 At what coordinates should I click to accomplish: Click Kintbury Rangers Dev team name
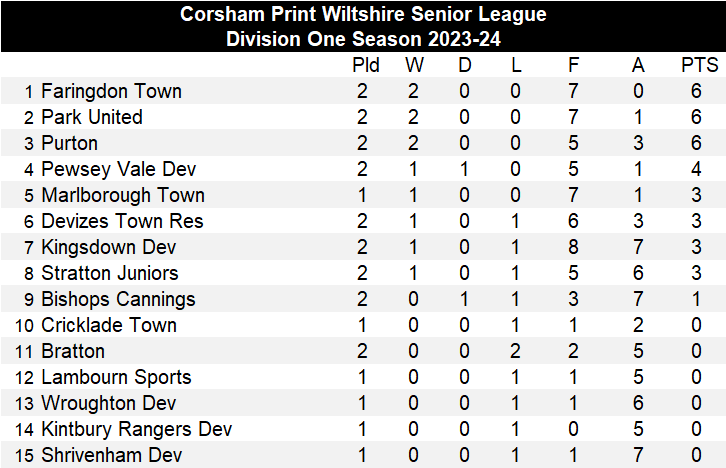pos(137,429)
